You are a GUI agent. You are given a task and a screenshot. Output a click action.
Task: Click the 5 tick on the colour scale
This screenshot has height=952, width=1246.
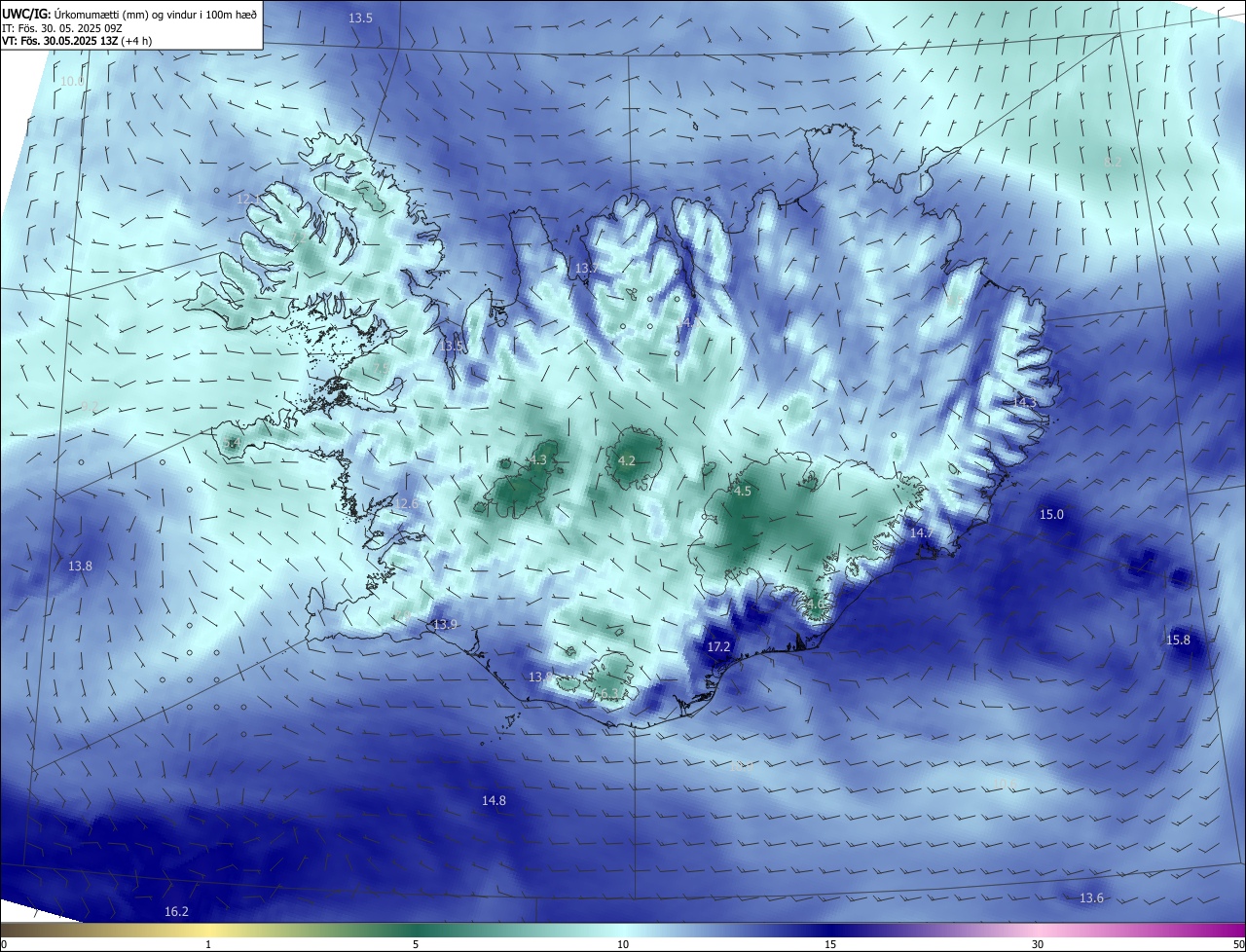pyautogui.click(x=416, y=944)
